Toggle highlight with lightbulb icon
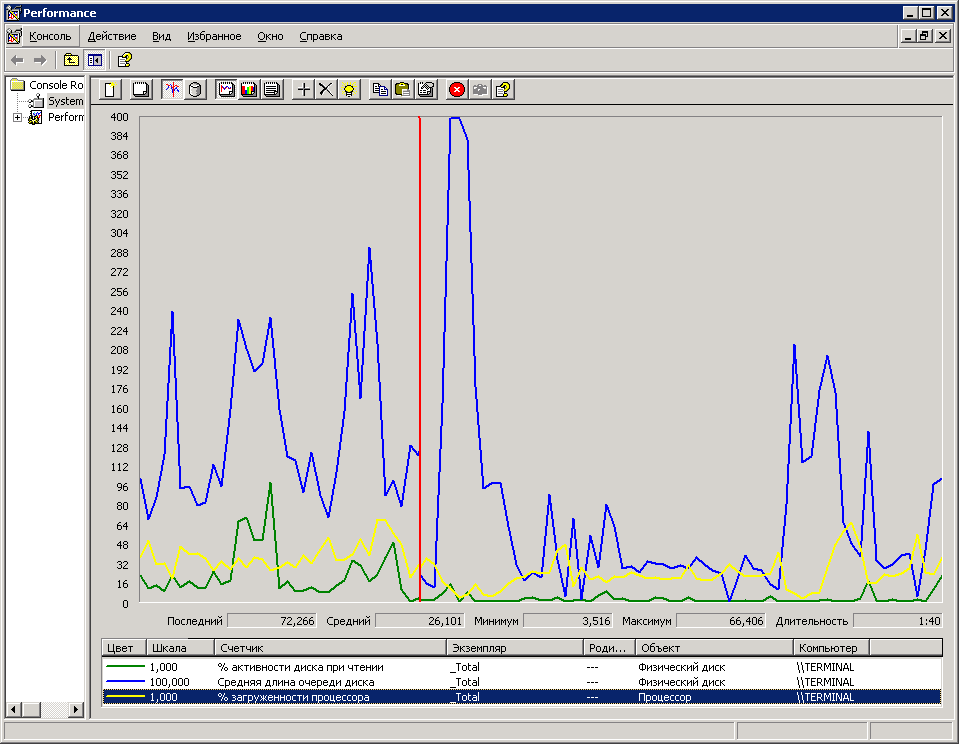 click(x=348, y=89)
